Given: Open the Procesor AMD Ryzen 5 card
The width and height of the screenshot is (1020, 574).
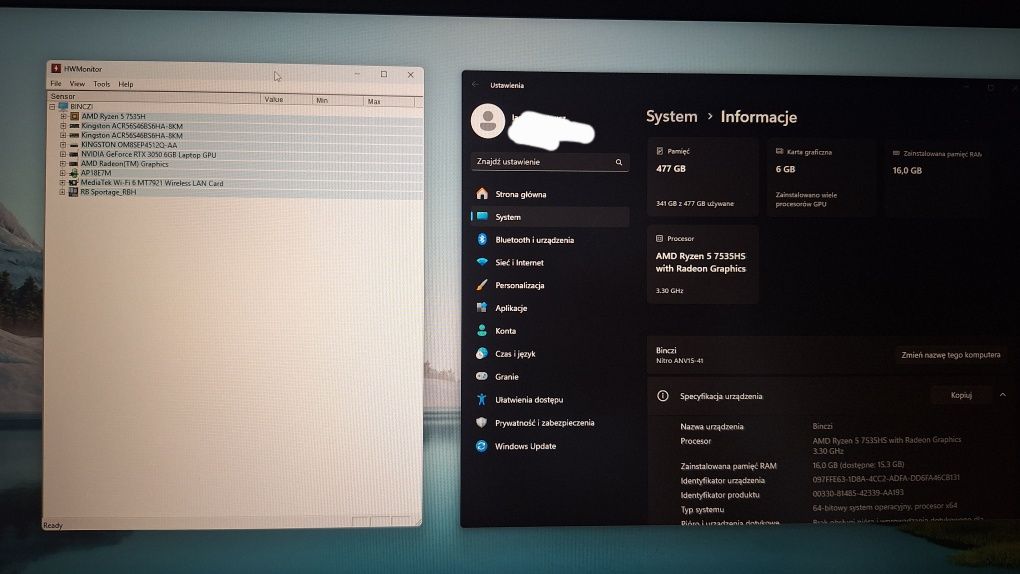Looking at the screenshot, I should click(x=703, y=264).
